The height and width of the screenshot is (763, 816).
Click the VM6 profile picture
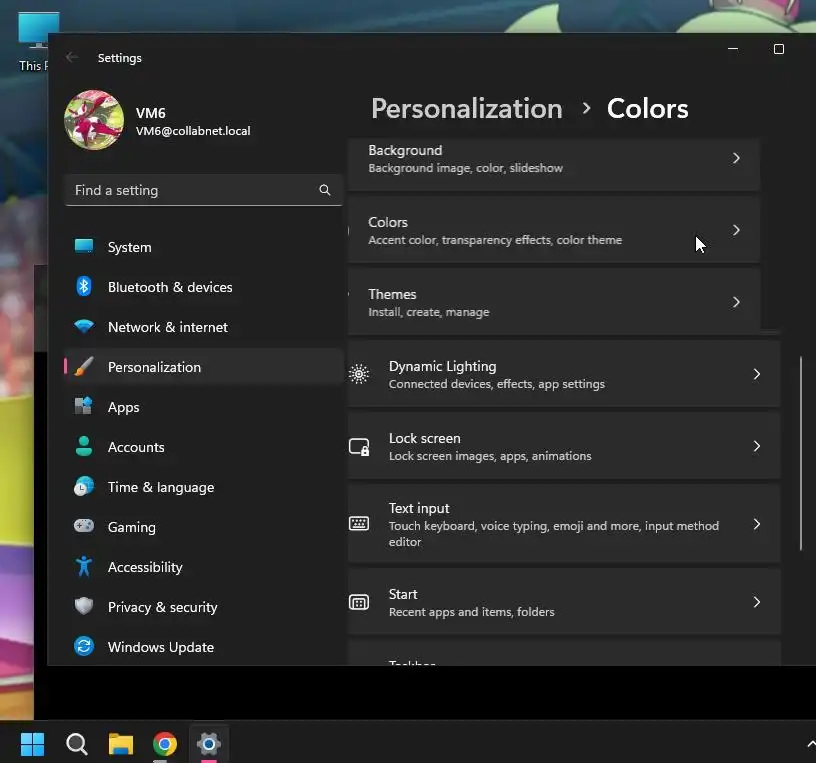[x=94, y=120]
